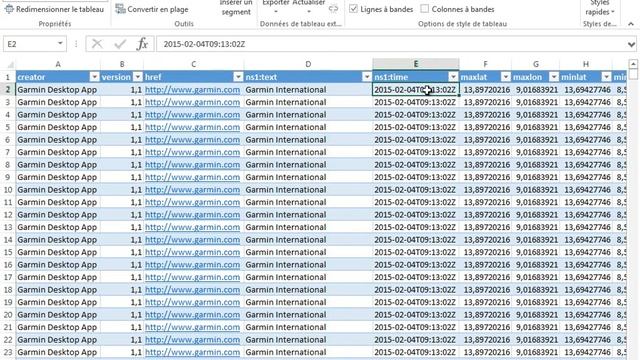Viewport: 640px width, 360px height.
Task: Select column H header
Action: point(586,64)
